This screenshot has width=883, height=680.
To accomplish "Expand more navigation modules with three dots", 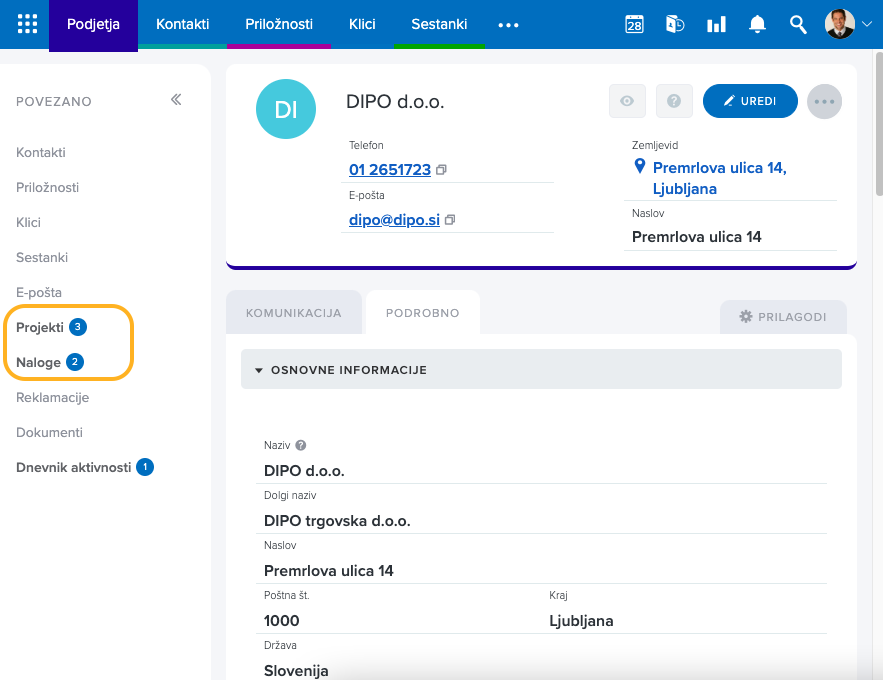I will (x=508, y=25).
